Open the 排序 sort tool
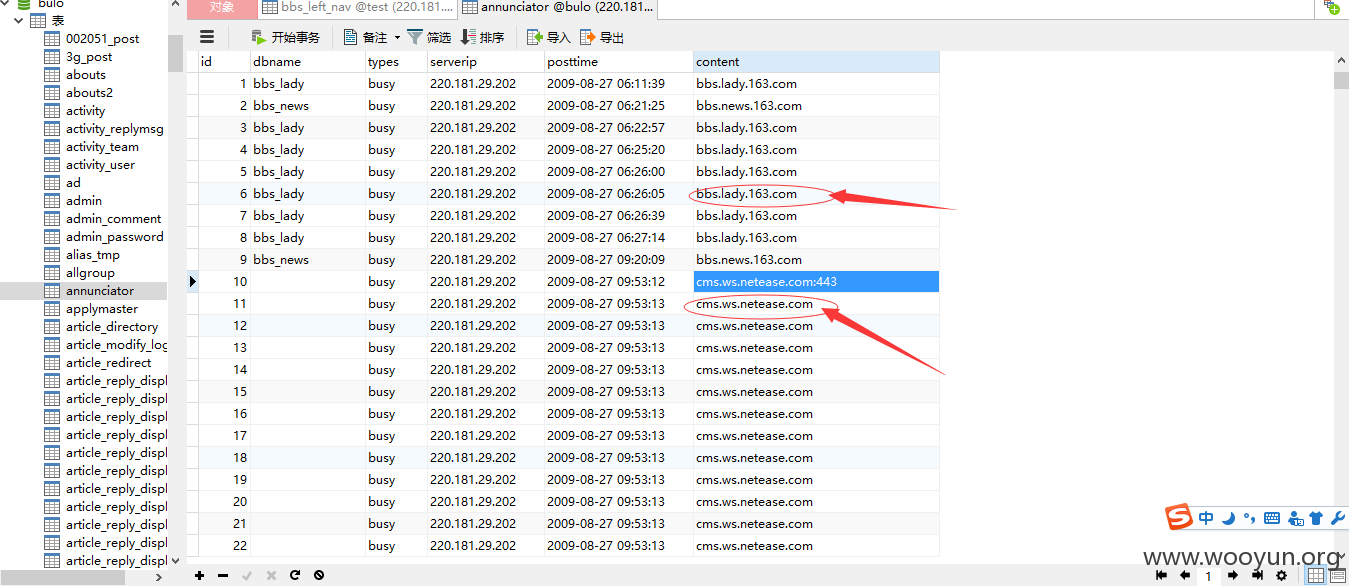This screenshot has width=1349, height=586. coord(483,37)
